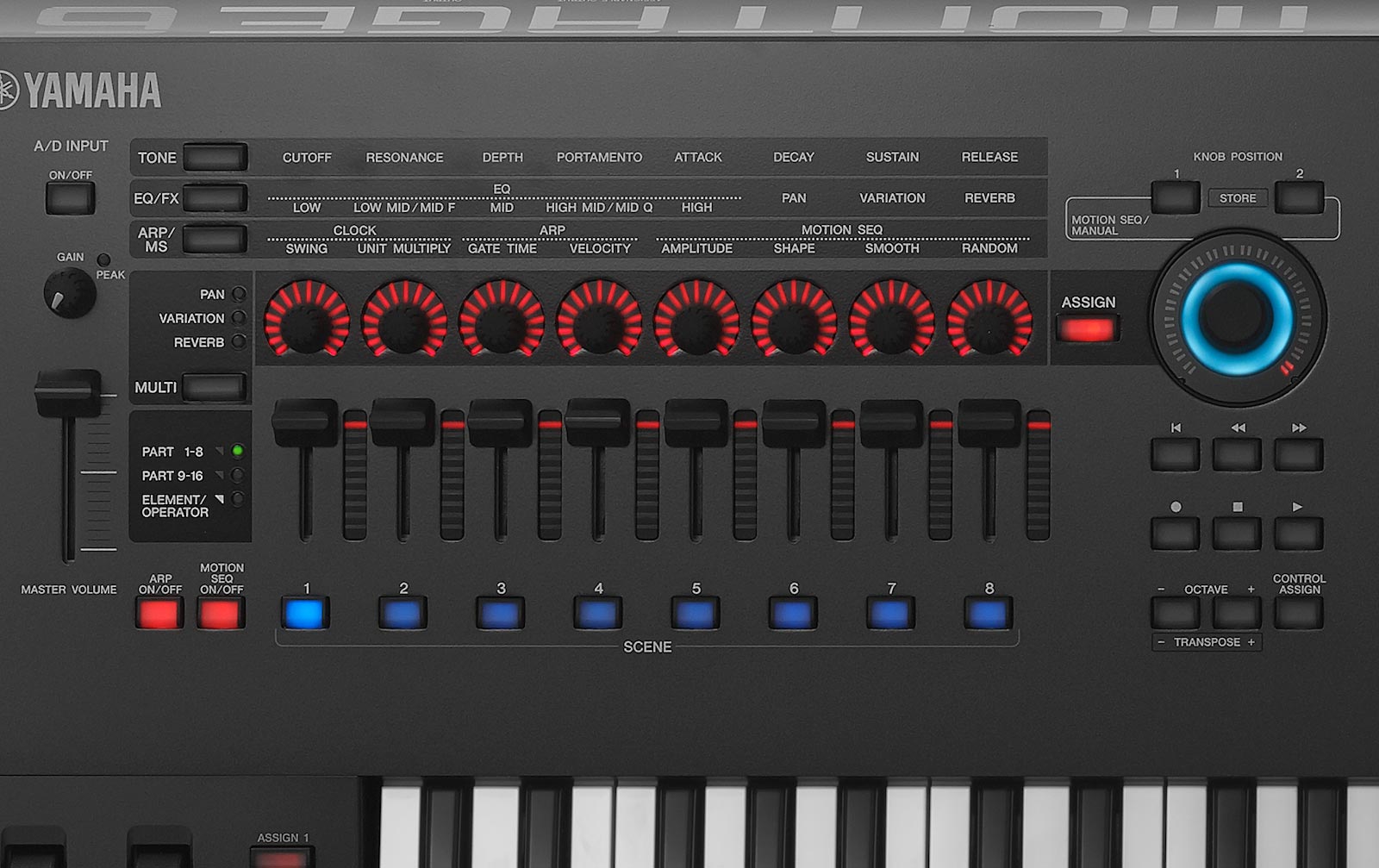
Task: Select the TONE knob function button
Action: tap(215, 158)
